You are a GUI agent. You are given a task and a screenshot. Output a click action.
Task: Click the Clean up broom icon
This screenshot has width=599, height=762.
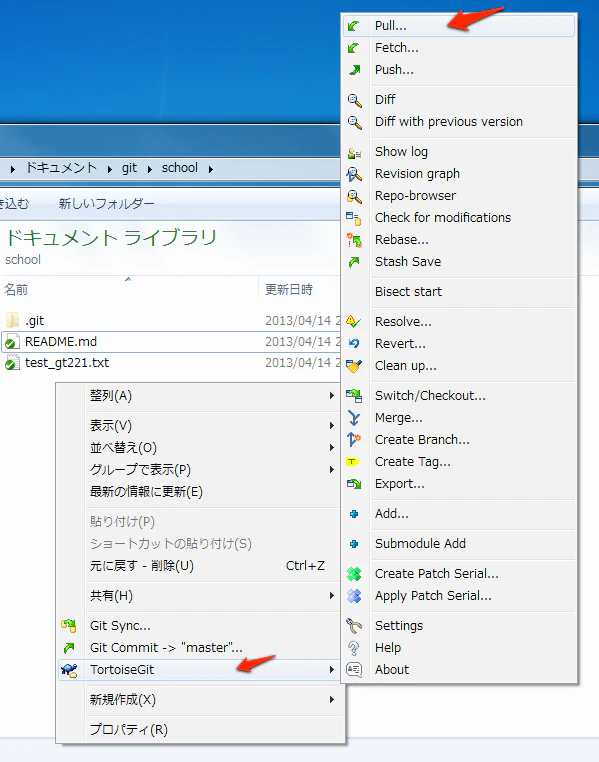(354, 366)
